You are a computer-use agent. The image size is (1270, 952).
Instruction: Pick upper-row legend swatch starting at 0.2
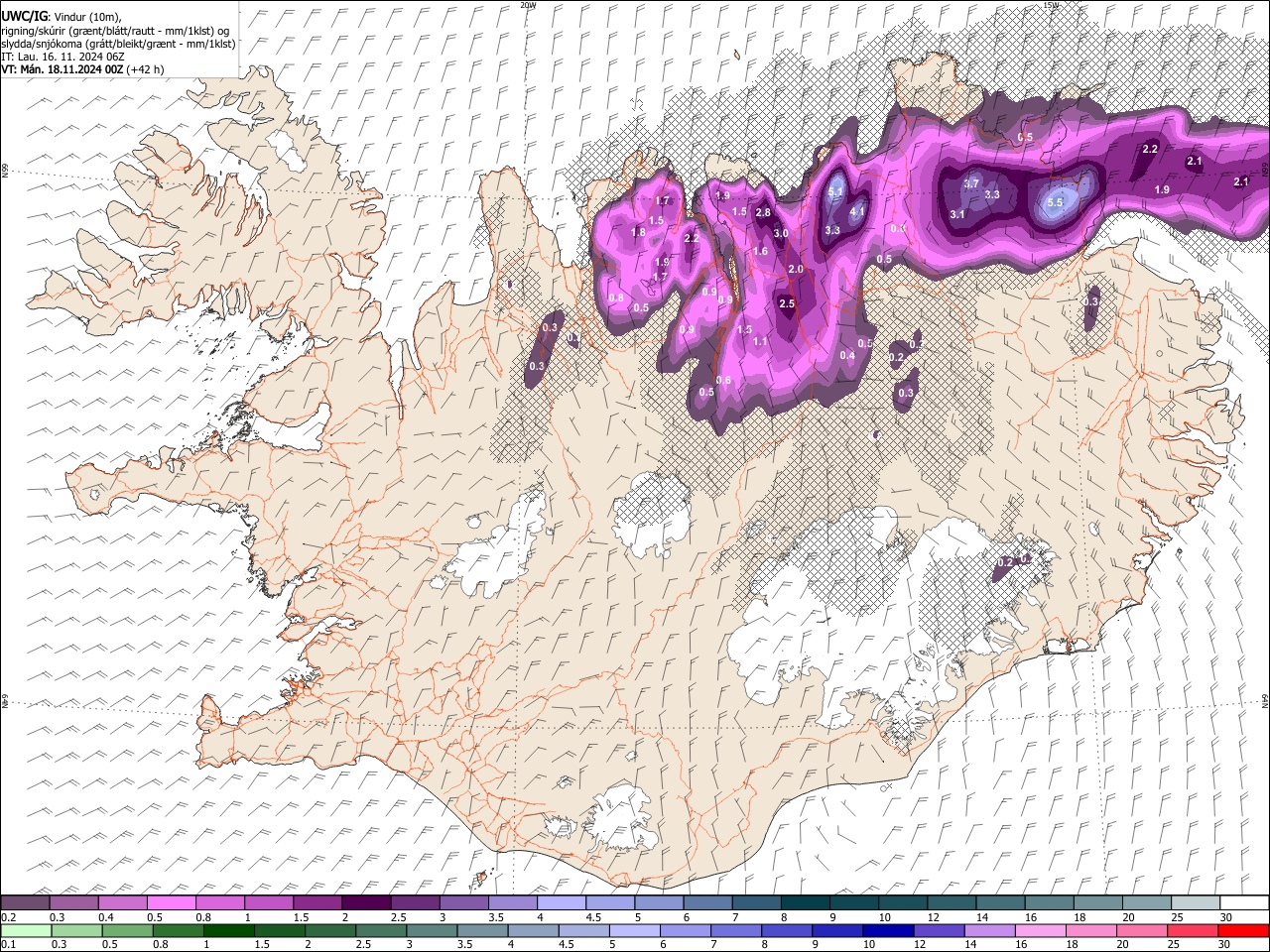click(x=25, y=902)
